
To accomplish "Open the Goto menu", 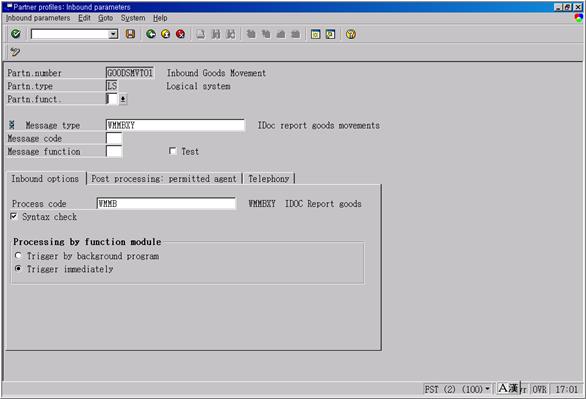I will (x=105, y=18).
